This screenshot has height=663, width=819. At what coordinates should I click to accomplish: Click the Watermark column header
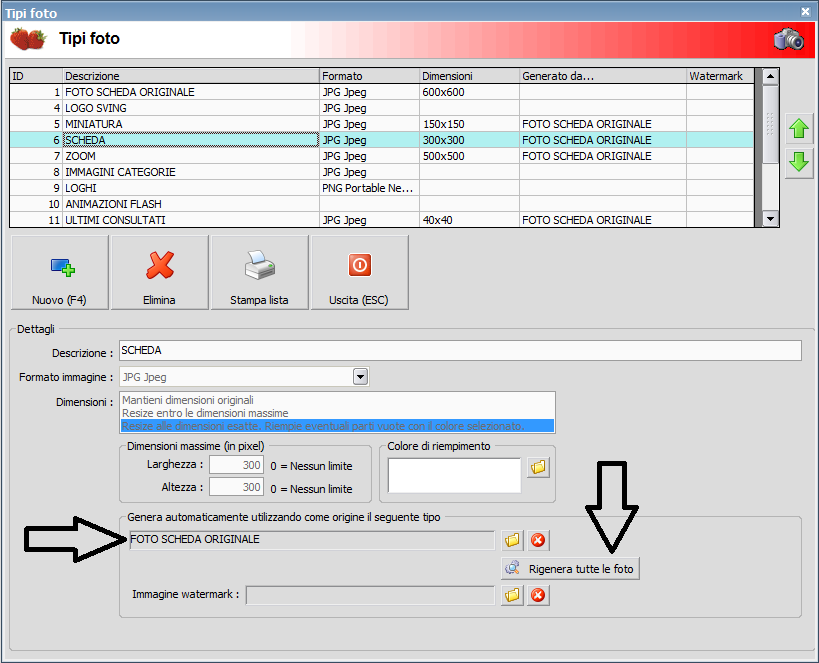coord(720,76)
